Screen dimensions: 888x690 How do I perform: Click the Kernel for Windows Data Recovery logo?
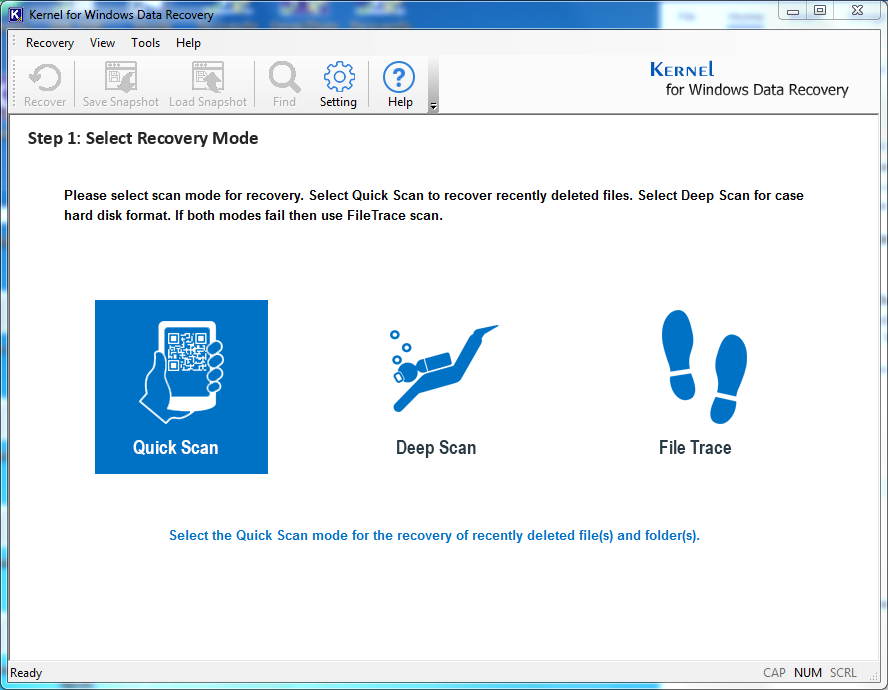tap(749, 79)
